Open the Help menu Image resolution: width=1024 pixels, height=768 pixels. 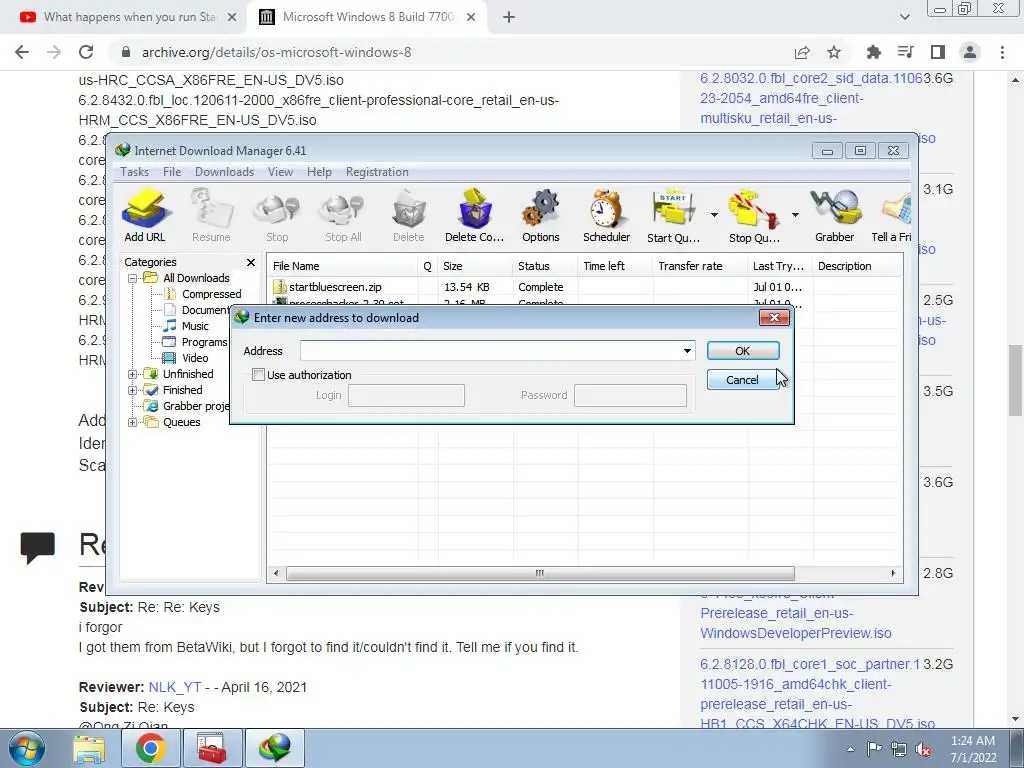point(319,172)
